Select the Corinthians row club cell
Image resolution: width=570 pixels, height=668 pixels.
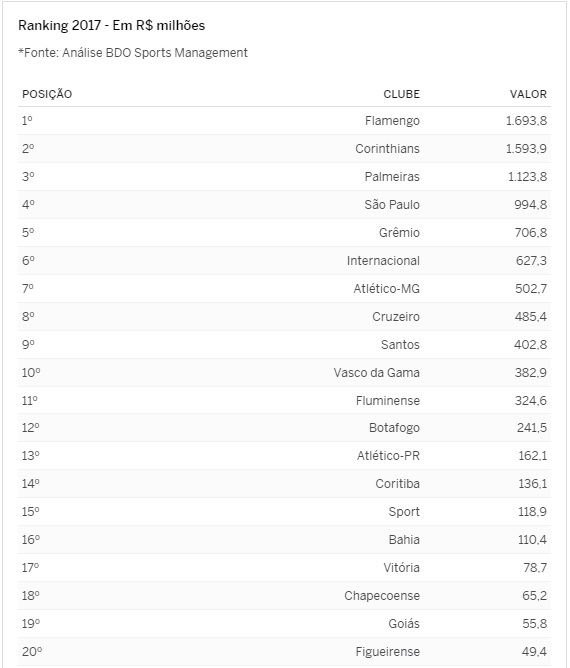[387, 149]
